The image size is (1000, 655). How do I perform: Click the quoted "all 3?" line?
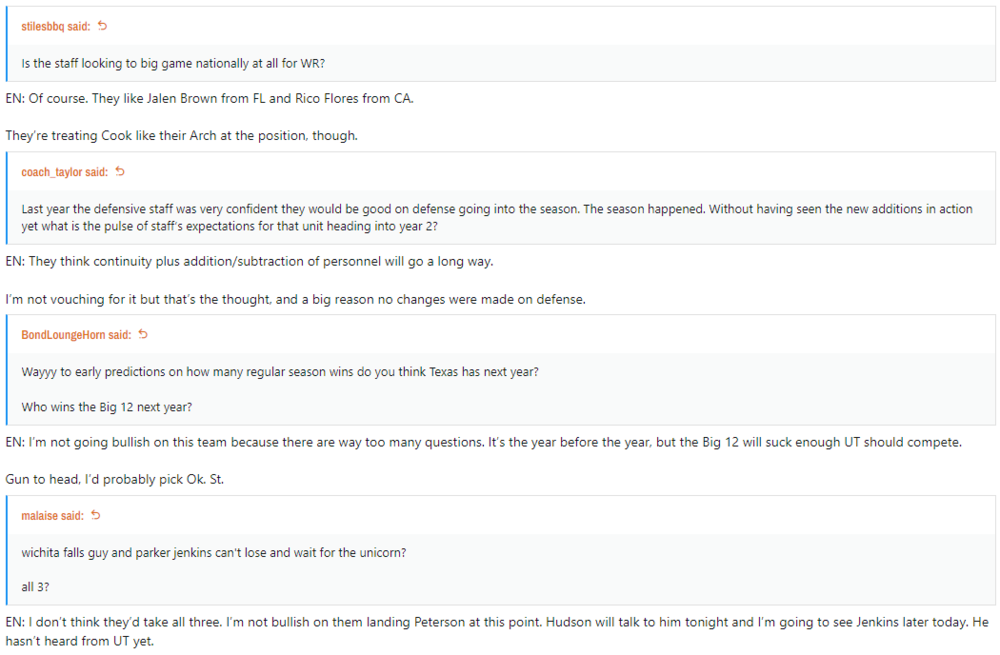pyautogui.click(x=35, y=588)
